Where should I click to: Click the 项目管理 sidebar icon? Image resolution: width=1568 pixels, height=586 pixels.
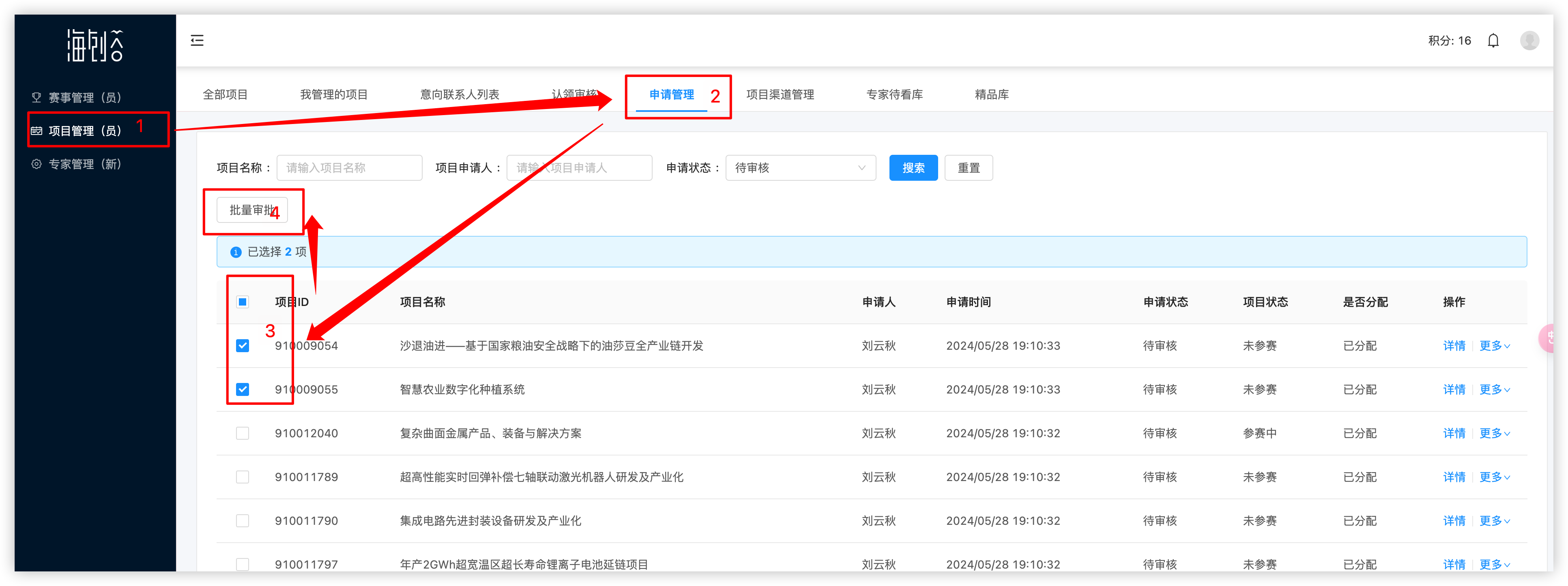(37, 130)
